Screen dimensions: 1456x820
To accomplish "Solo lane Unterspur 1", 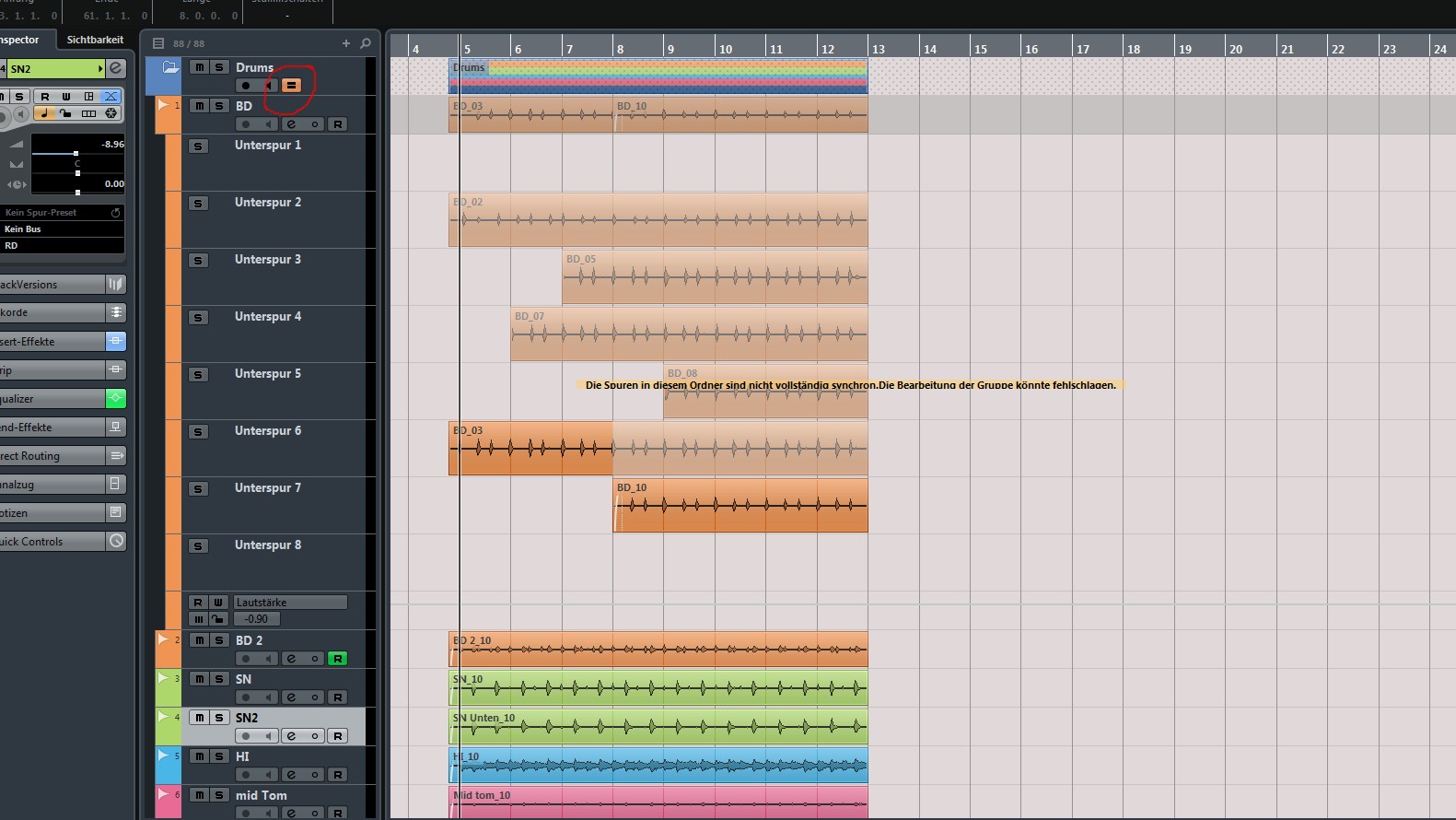I will 198,146.
